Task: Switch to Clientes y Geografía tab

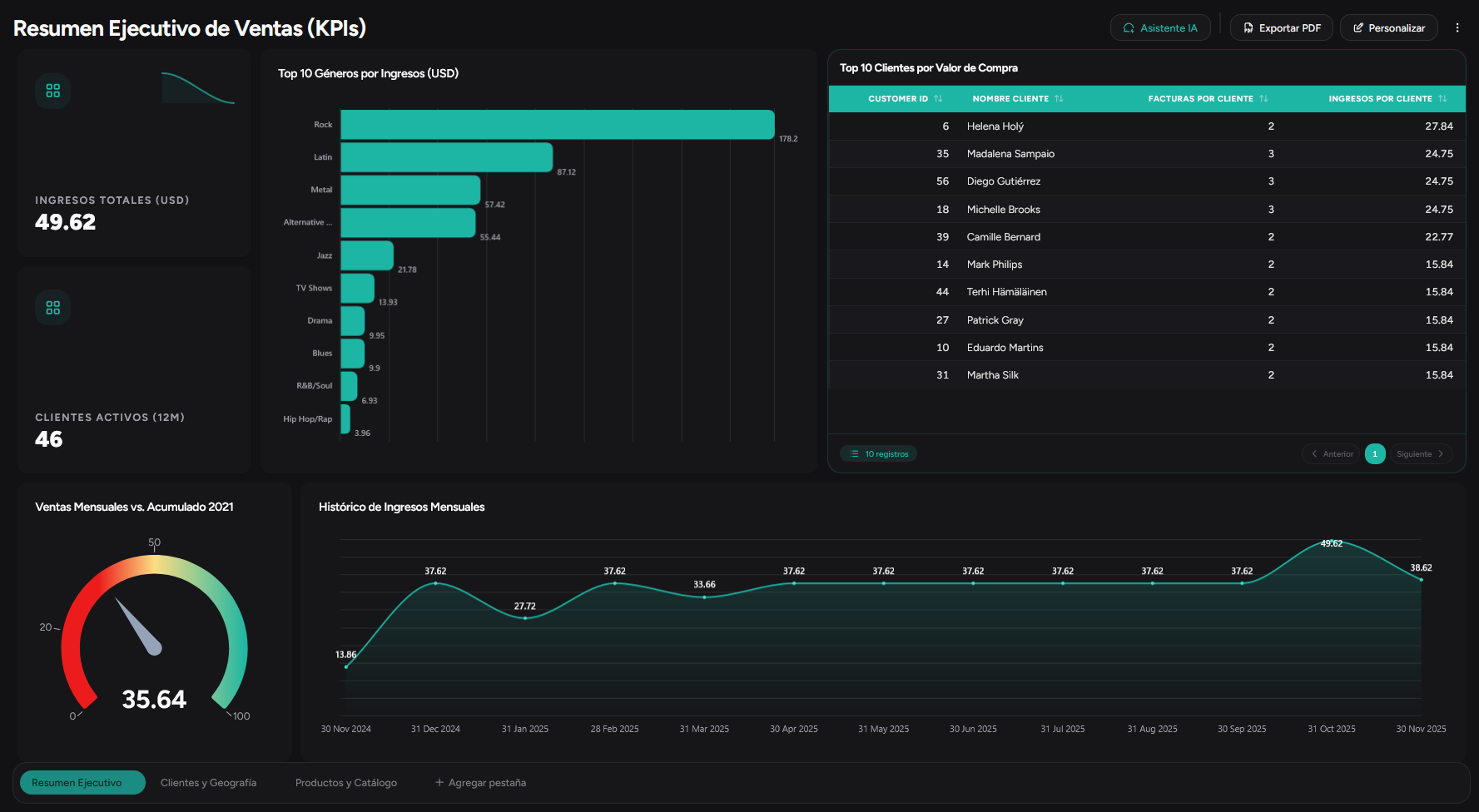Action: pyautogui.click(x=208, y=783)
